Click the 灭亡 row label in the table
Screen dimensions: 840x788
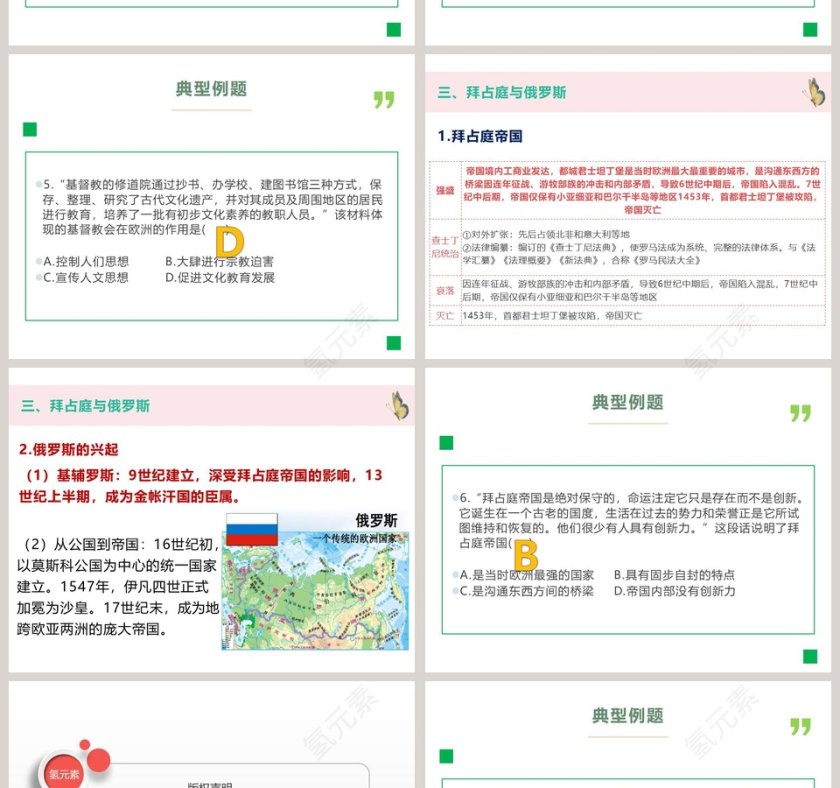(444, 316)
